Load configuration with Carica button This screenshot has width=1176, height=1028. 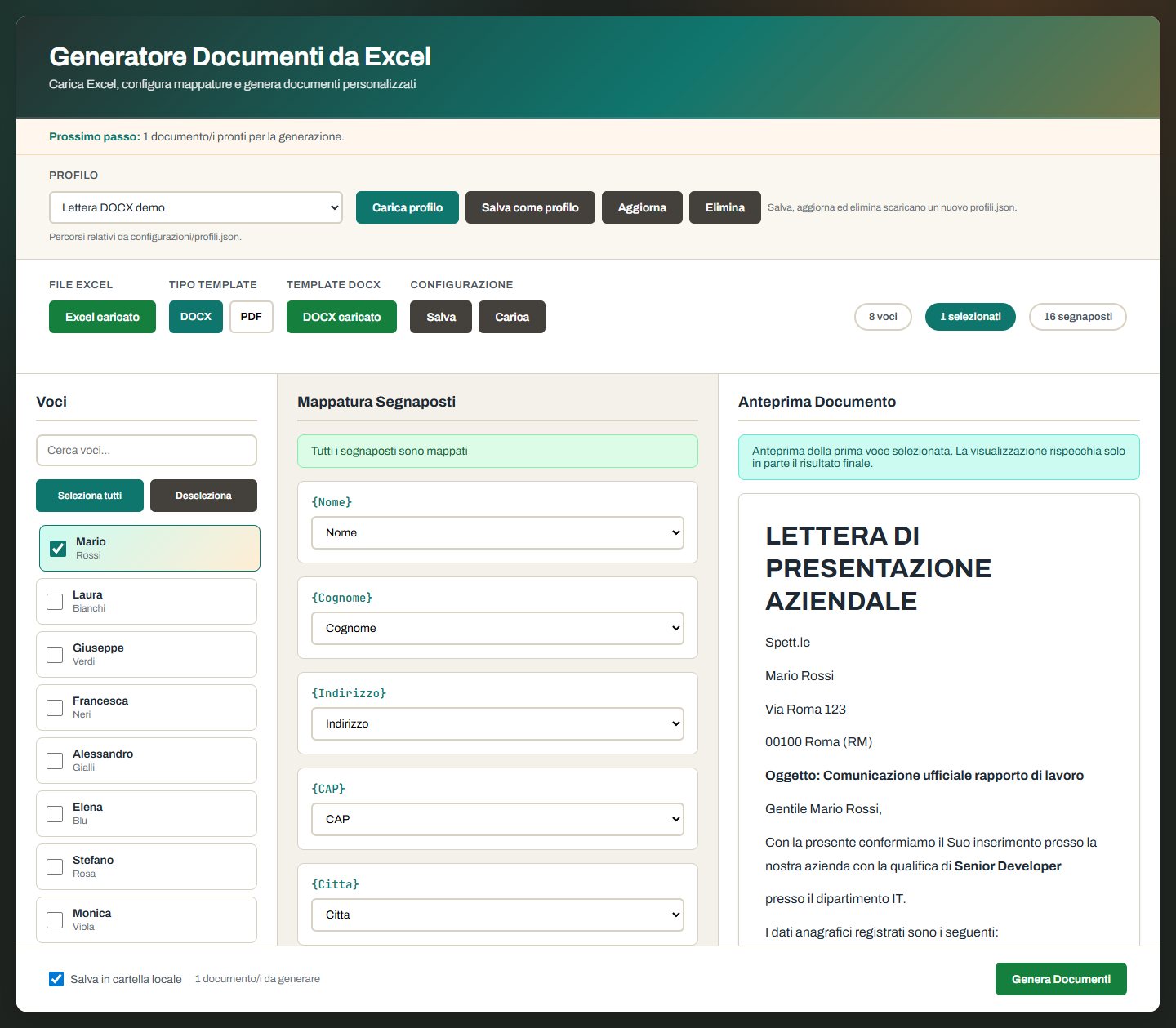point(512,317)
